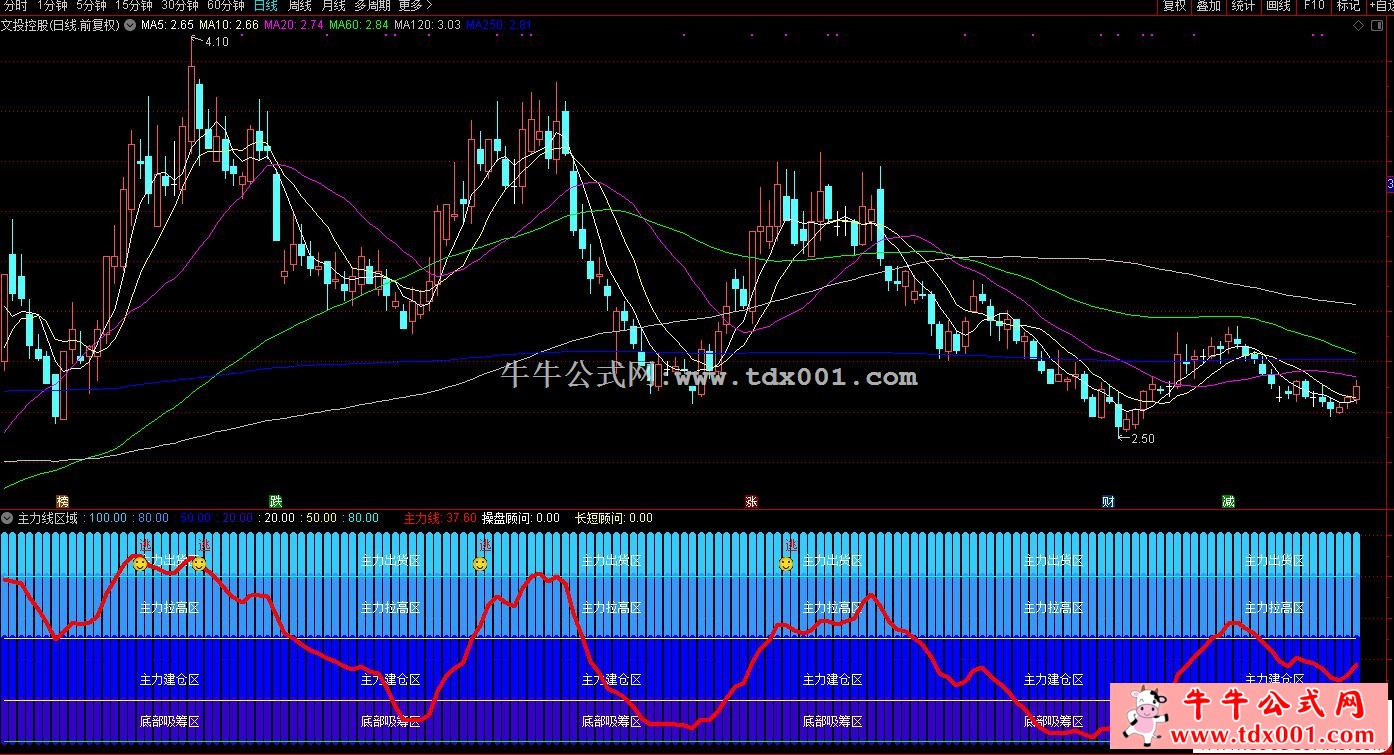
Task: Select the 30分钟 period tab
Action: point(180,6)
